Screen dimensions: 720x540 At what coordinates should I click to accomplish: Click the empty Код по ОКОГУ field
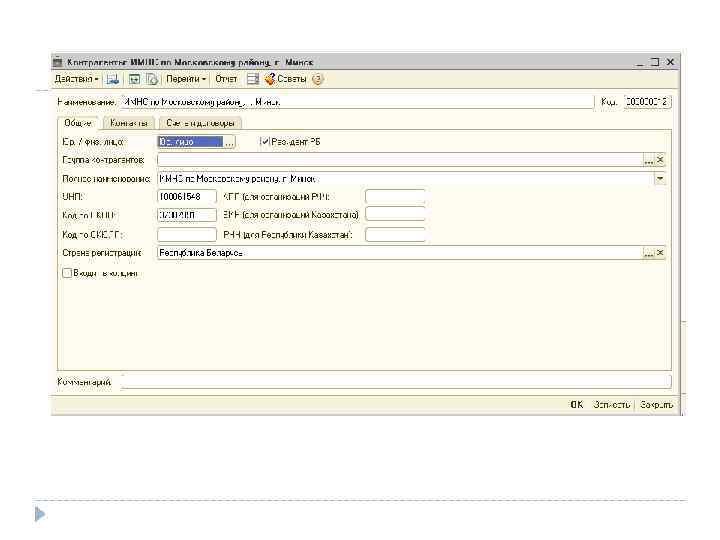click(x=186, y=235)
